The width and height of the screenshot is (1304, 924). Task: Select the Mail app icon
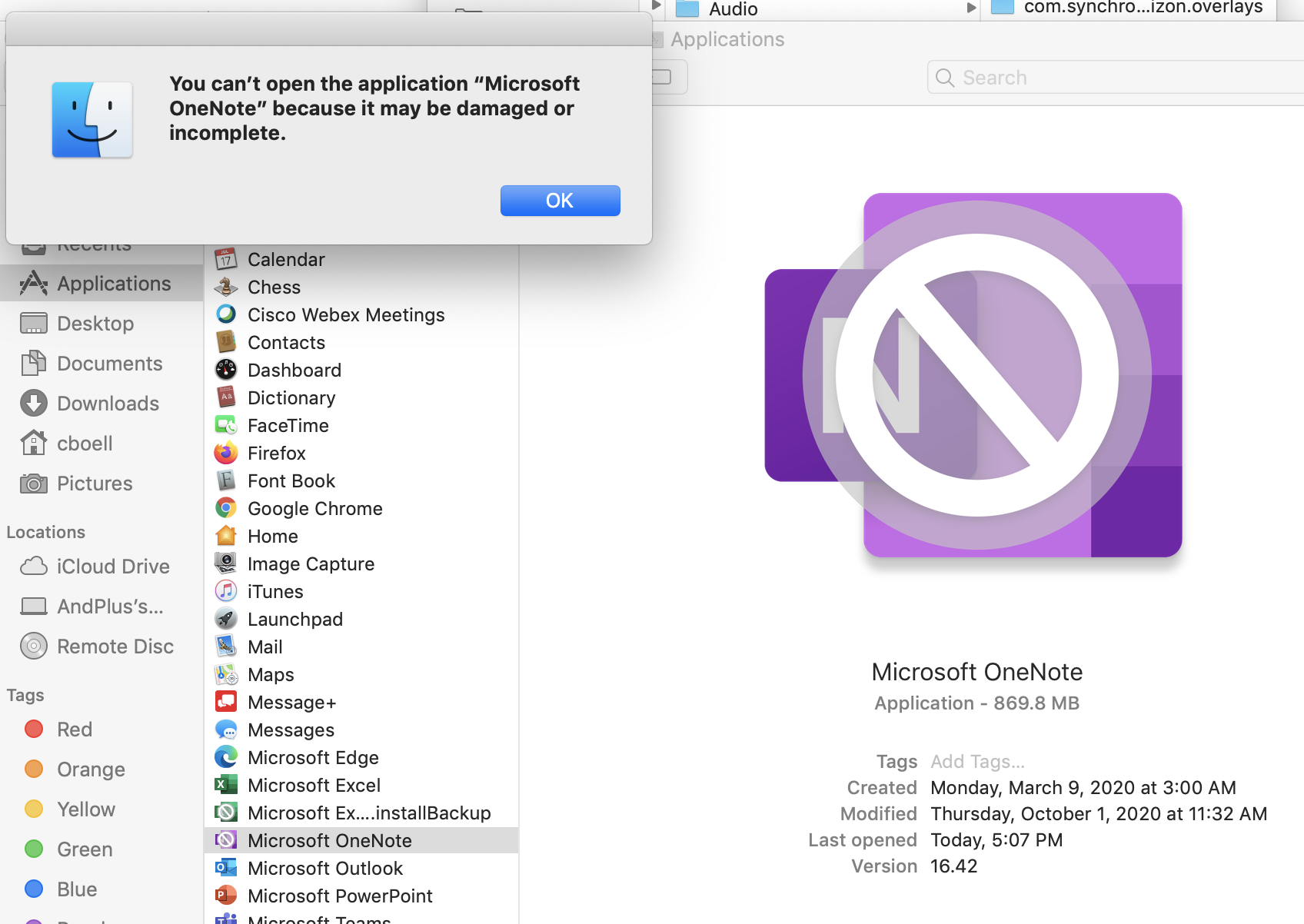point(225,646)
